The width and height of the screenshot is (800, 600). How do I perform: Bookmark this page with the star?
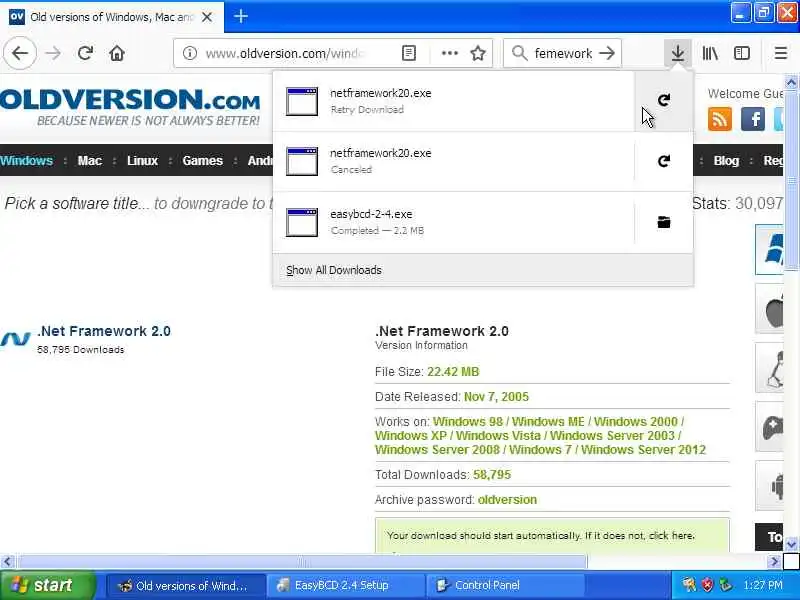pos(478,53)
